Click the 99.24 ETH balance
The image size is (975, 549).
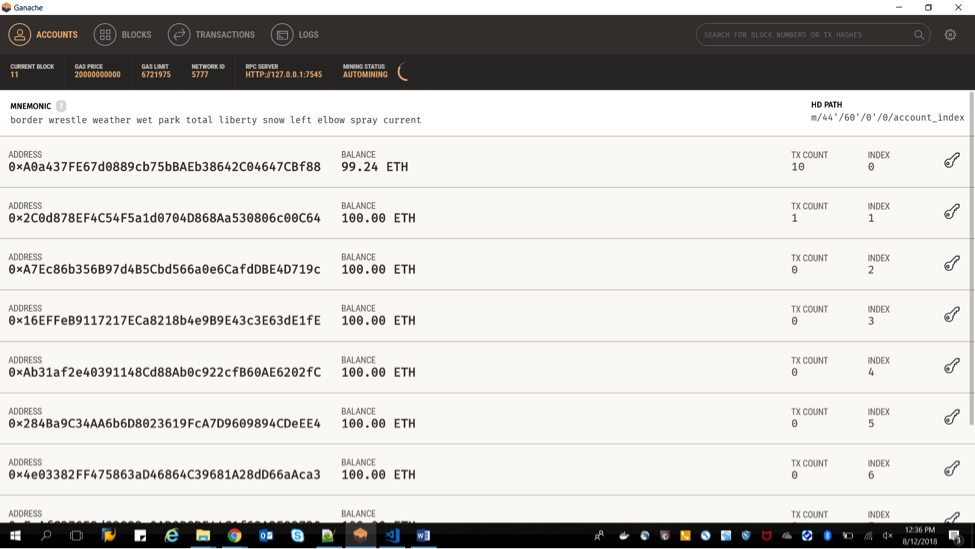pyautogui.click(x=374, y=167)
